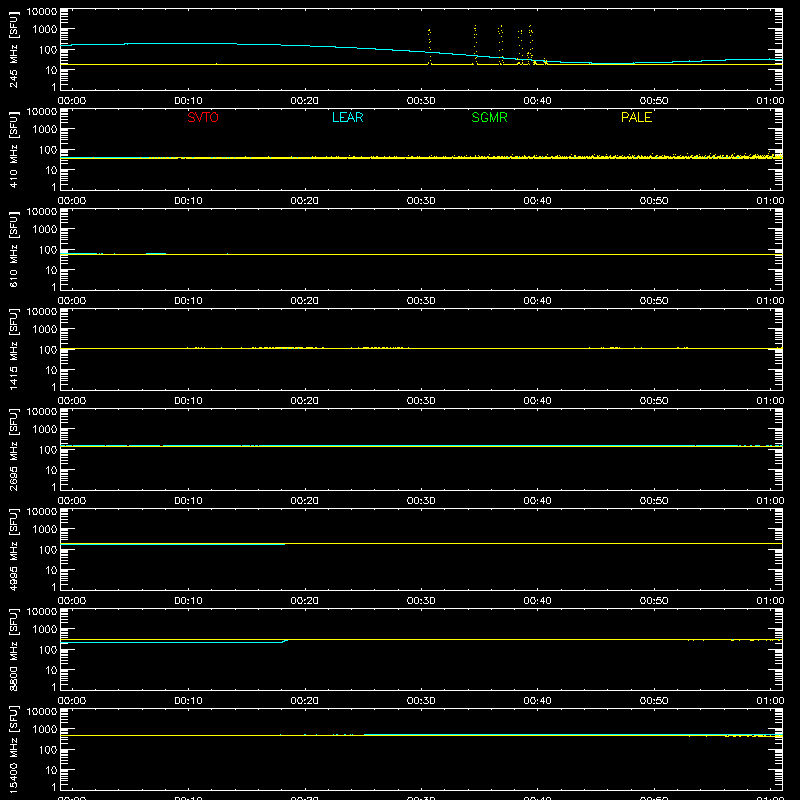
Task: Click 00:50 time label under 4995 MHz plot
Action: (654, 601)
